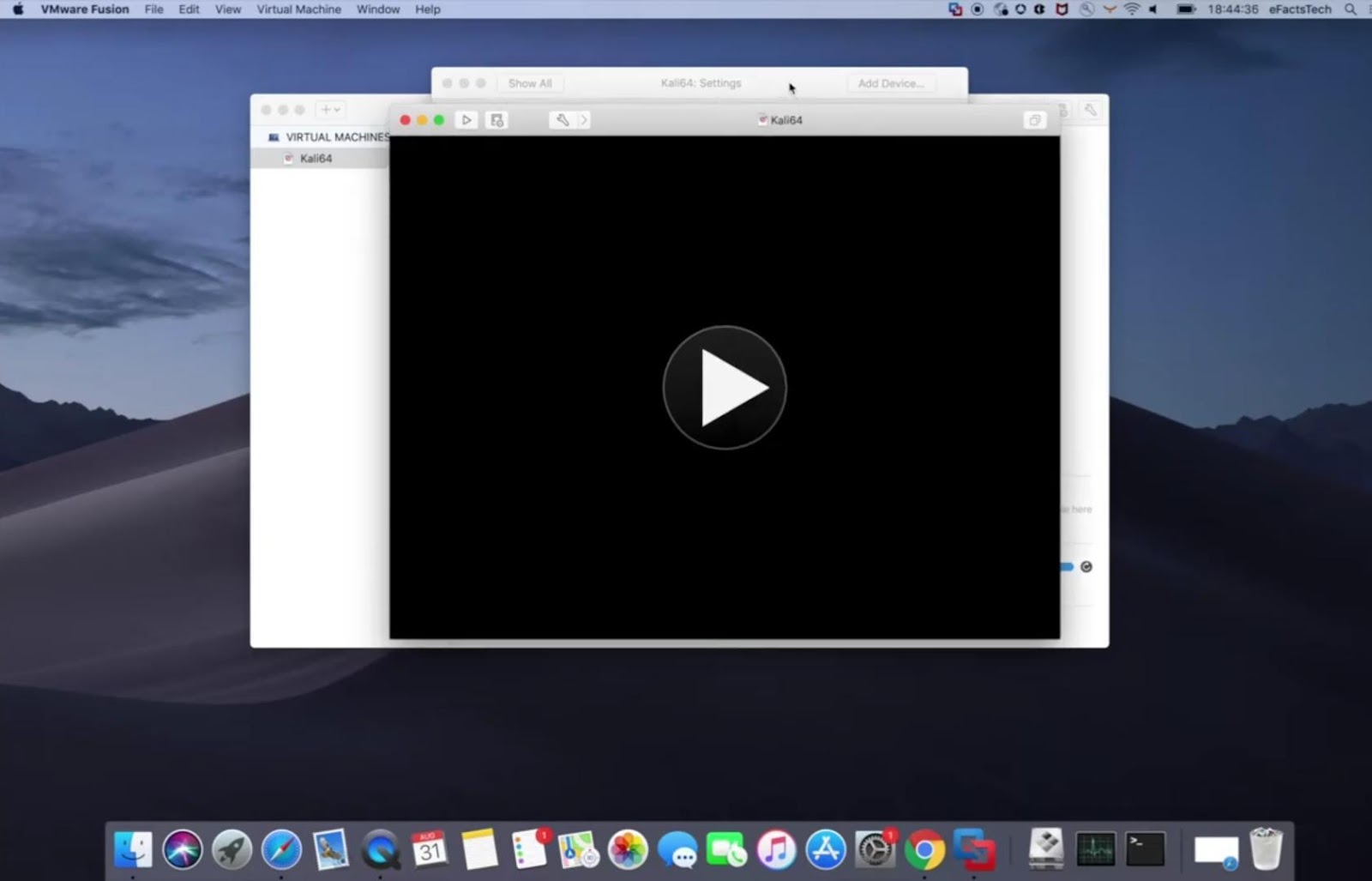This screenshot has height=881, width=1372.
Task: Click the Kali64 window title text
Action: tap(786, 120)
